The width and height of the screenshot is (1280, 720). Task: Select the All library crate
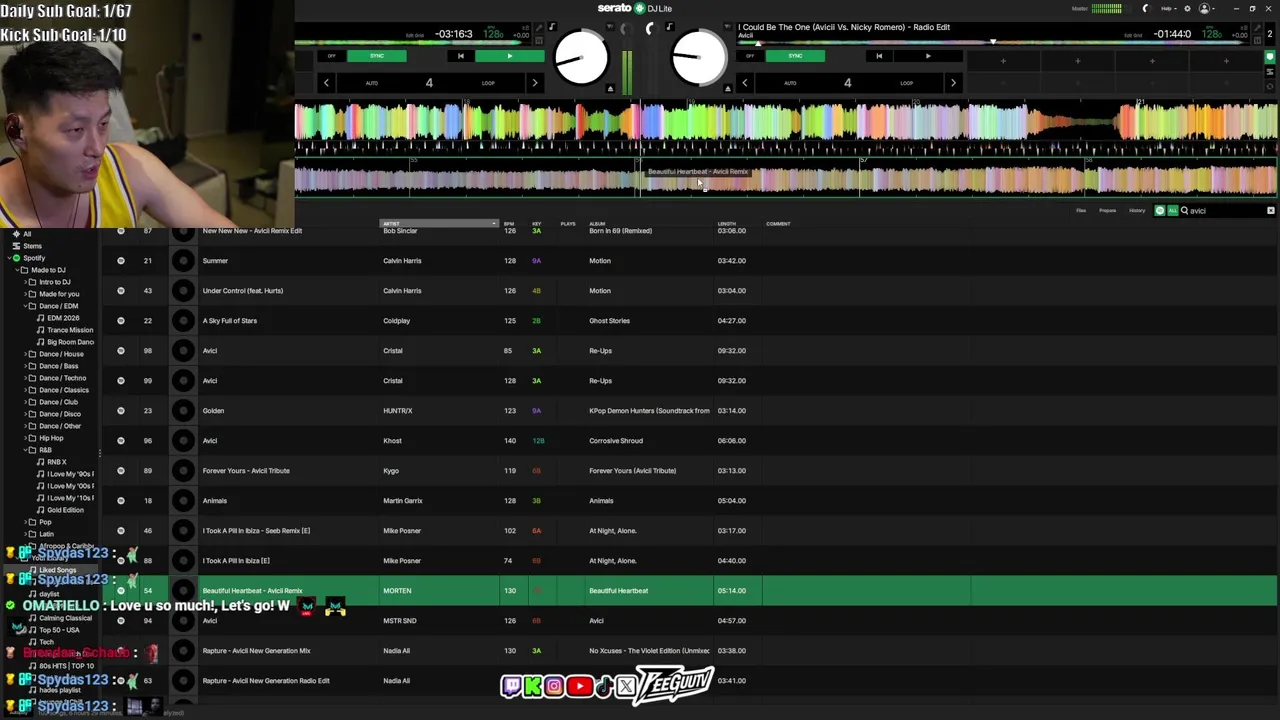(27, 234)
